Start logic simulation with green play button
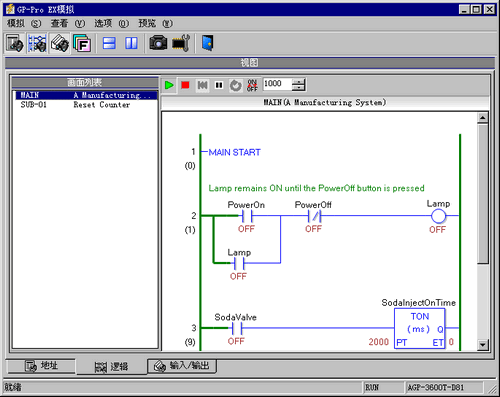 169,85
